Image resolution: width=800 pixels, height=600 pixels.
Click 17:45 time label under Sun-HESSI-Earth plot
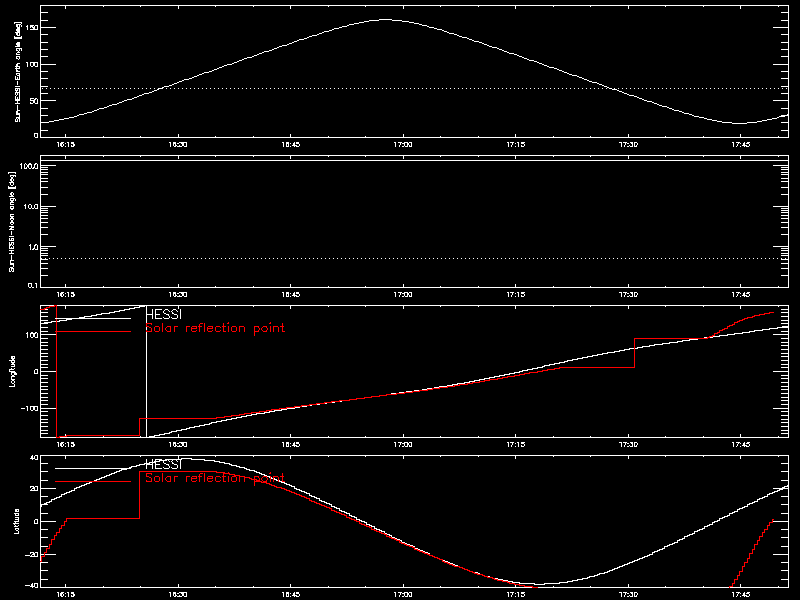pos(741,145)
